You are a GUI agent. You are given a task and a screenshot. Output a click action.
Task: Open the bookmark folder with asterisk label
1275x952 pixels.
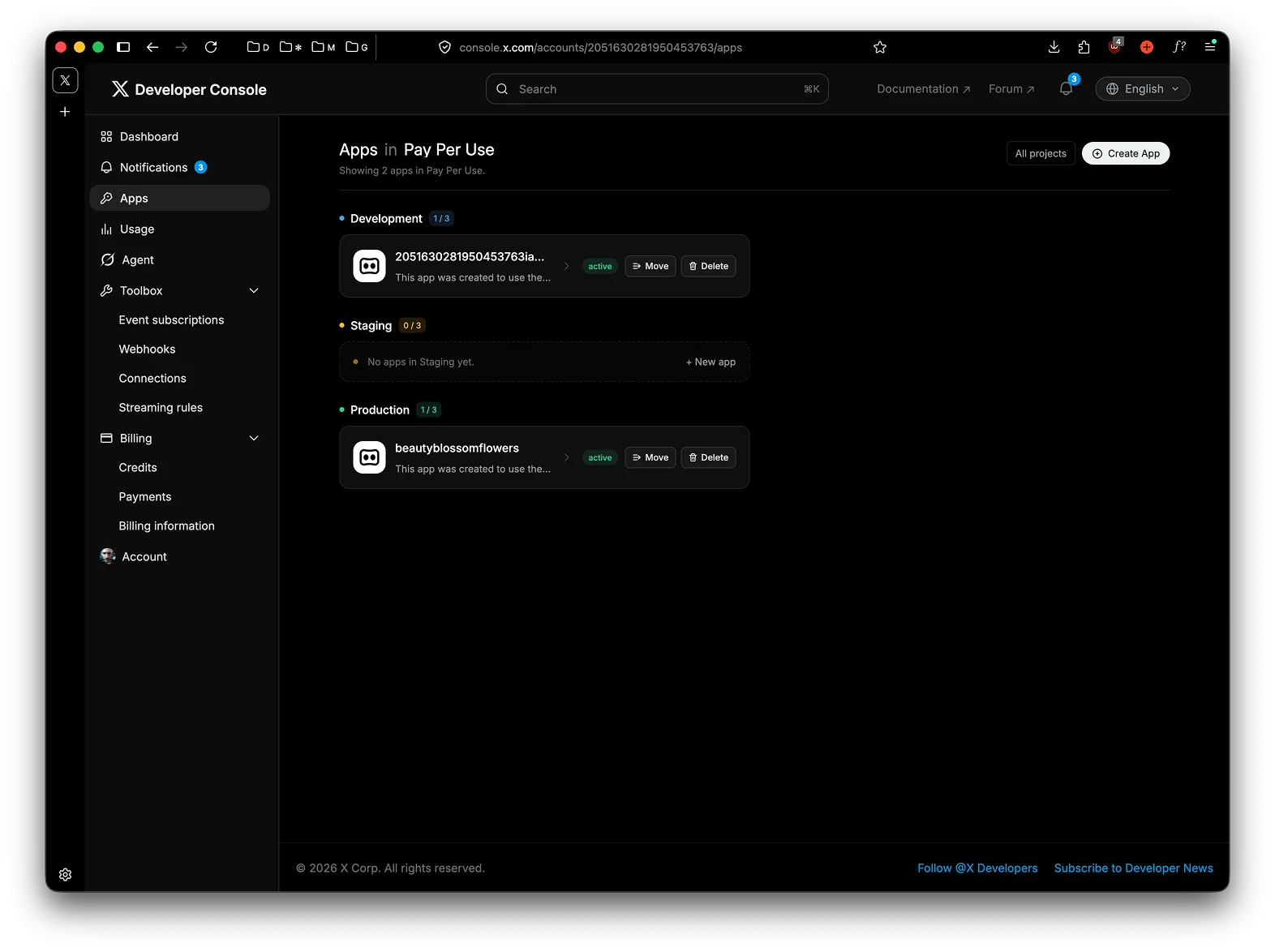tap(290, 47)
